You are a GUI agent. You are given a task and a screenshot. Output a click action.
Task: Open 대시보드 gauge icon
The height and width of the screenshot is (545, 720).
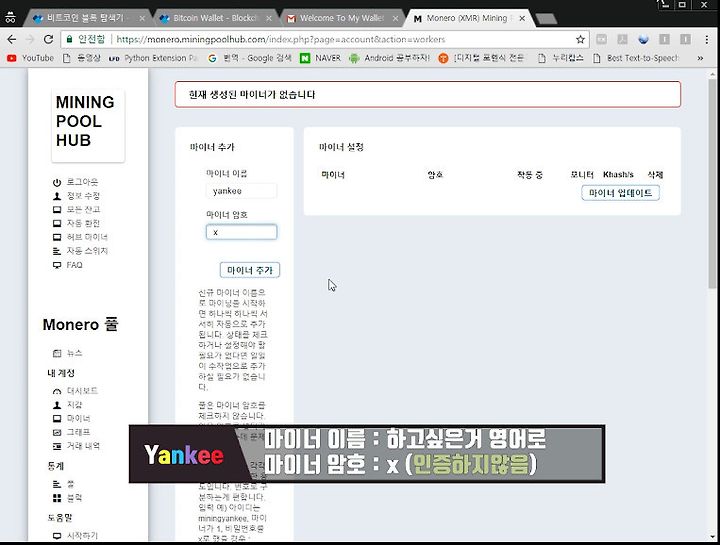coord(57,391)
